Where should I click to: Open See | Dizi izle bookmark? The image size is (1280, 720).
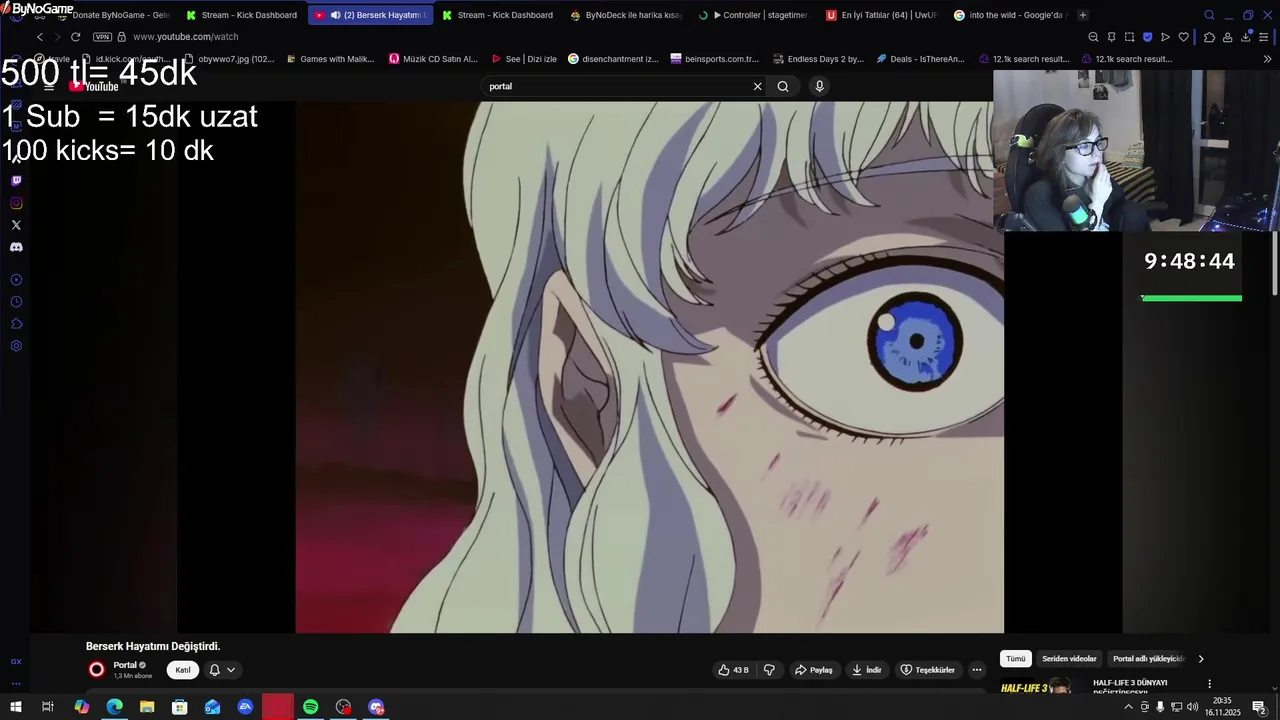(x=524, y=59)
